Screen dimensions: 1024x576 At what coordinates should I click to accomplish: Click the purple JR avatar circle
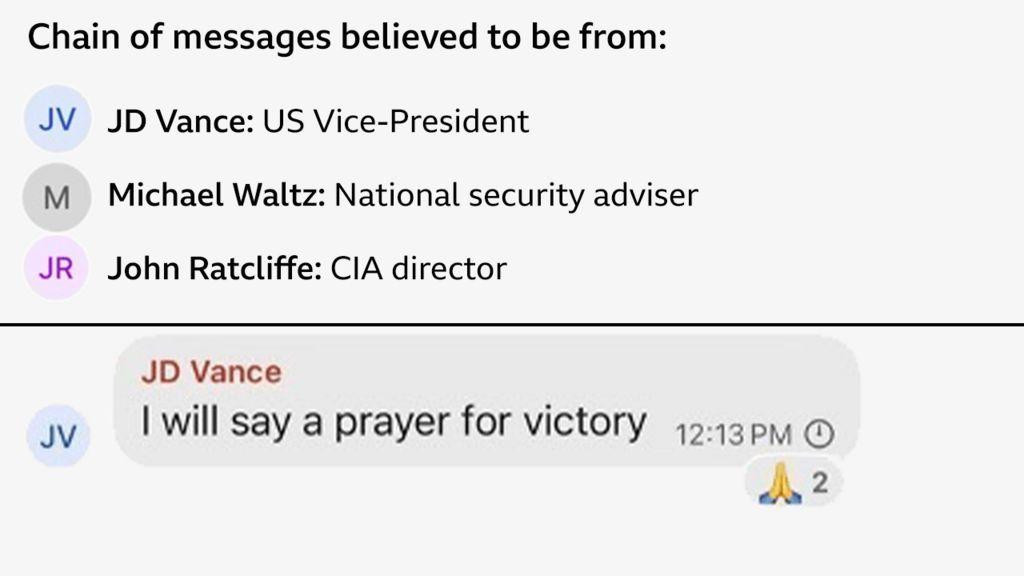(x=57, y=268)
